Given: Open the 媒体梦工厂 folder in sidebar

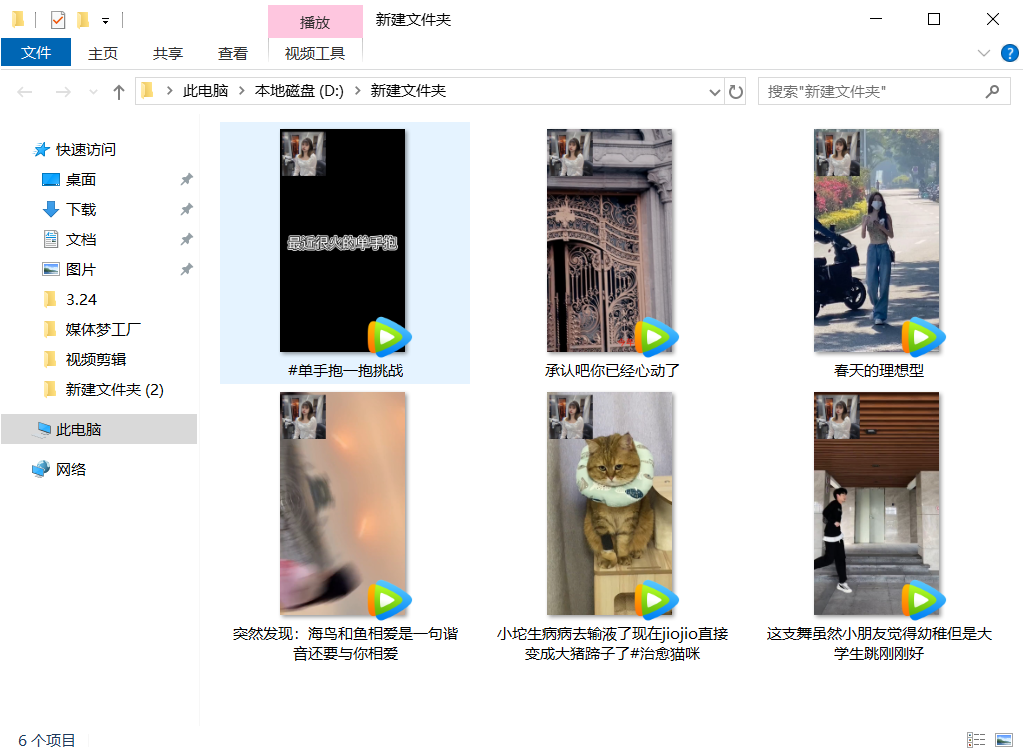Looking at the screenshot, I should pyautogui.click(x=103, y=330).
